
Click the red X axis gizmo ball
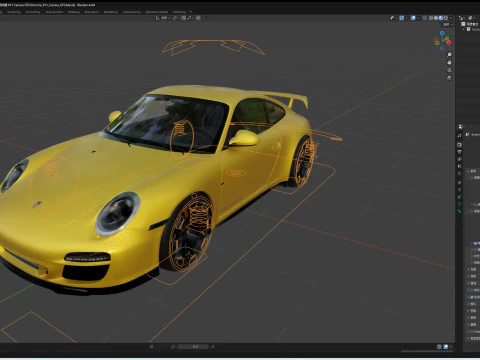pos(449,42)
